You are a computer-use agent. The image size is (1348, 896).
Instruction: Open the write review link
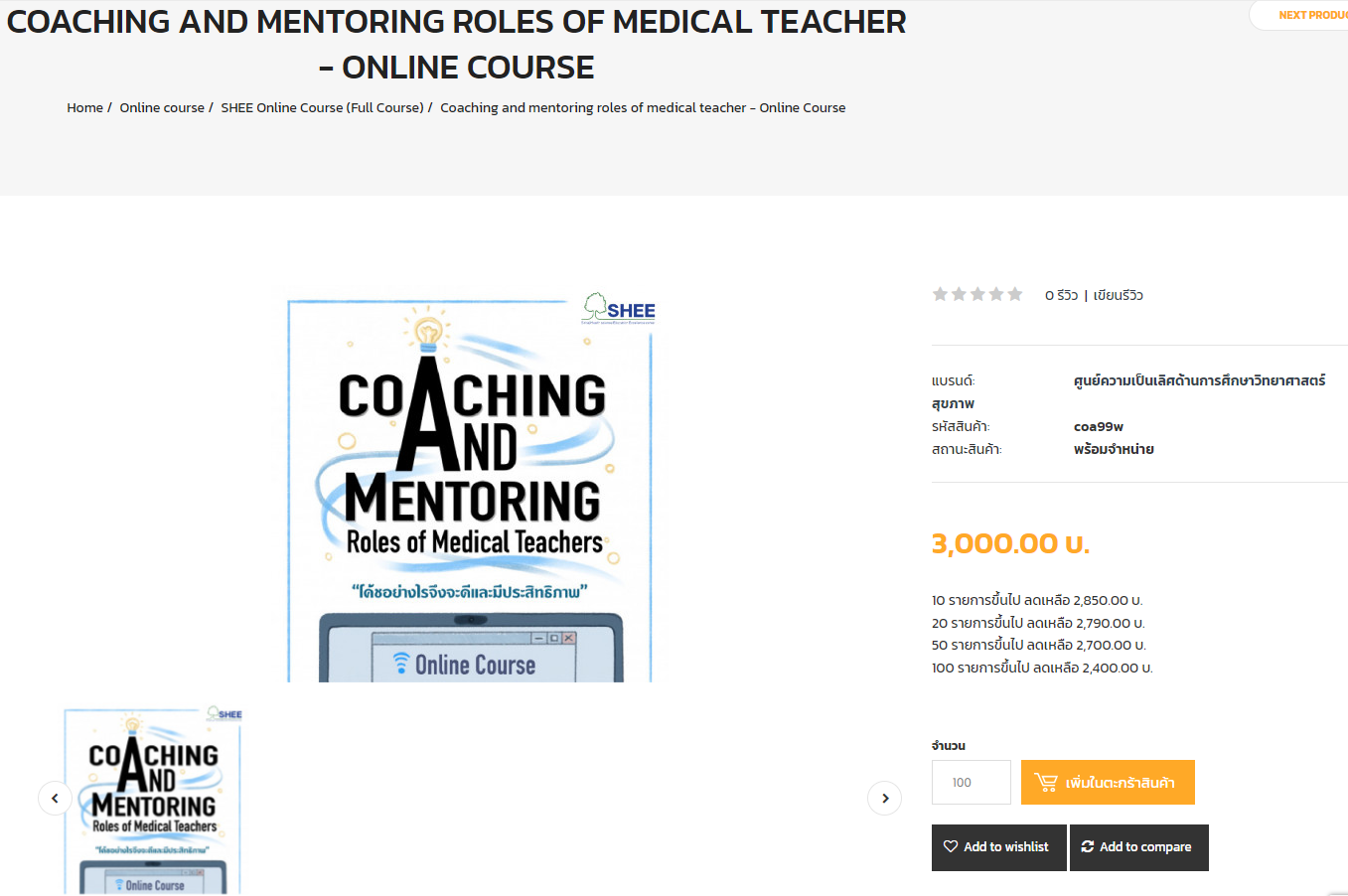pos(1118,295)
